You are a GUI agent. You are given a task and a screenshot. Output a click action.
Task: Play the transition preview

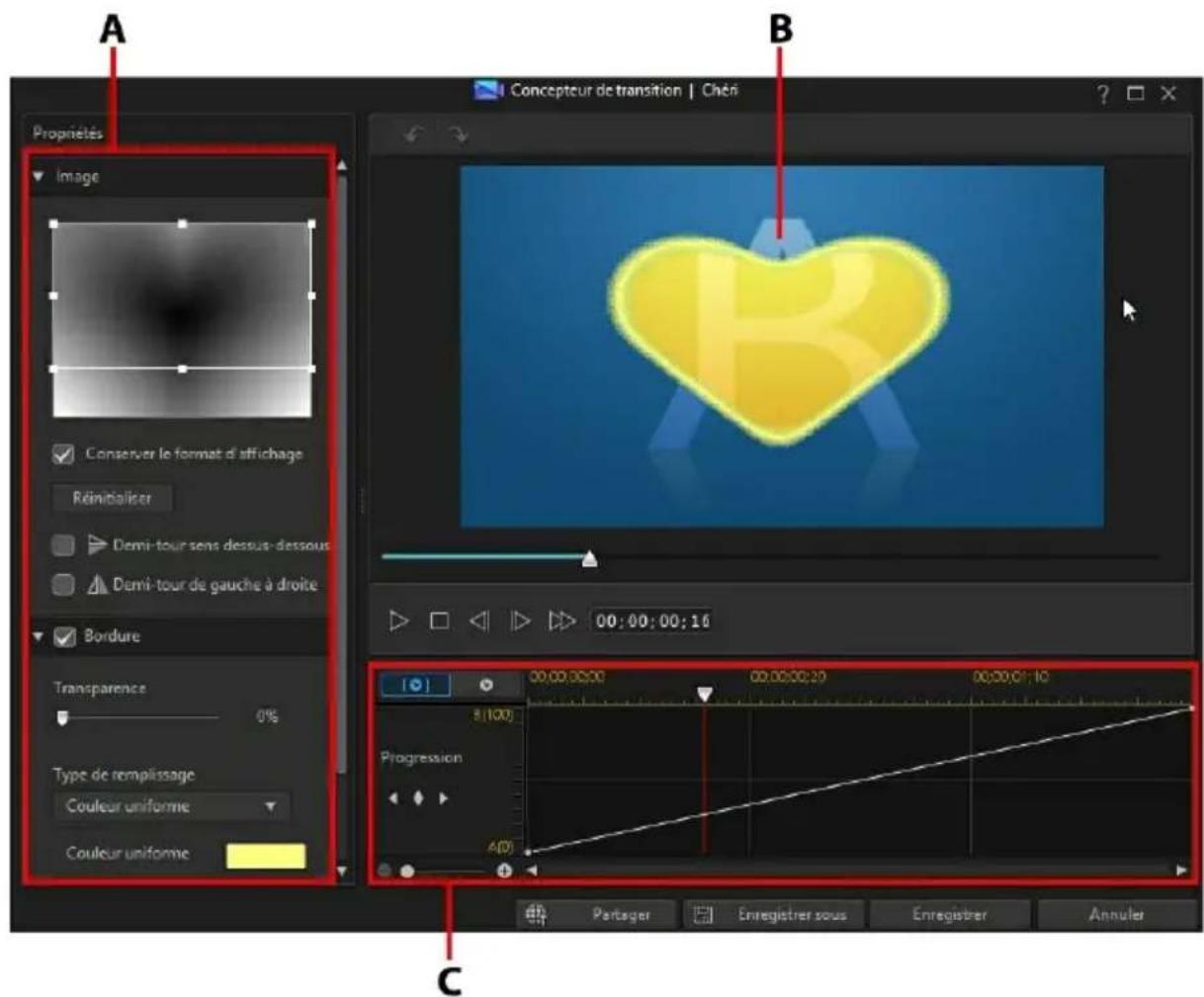pos(399,620)
